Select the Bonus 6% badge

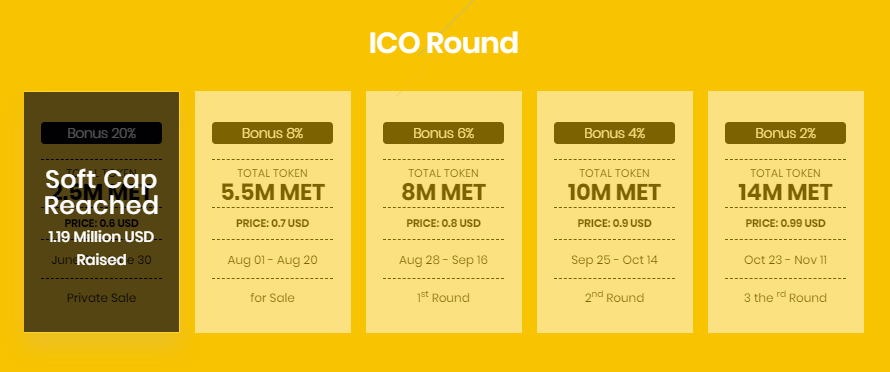point(443,133)
